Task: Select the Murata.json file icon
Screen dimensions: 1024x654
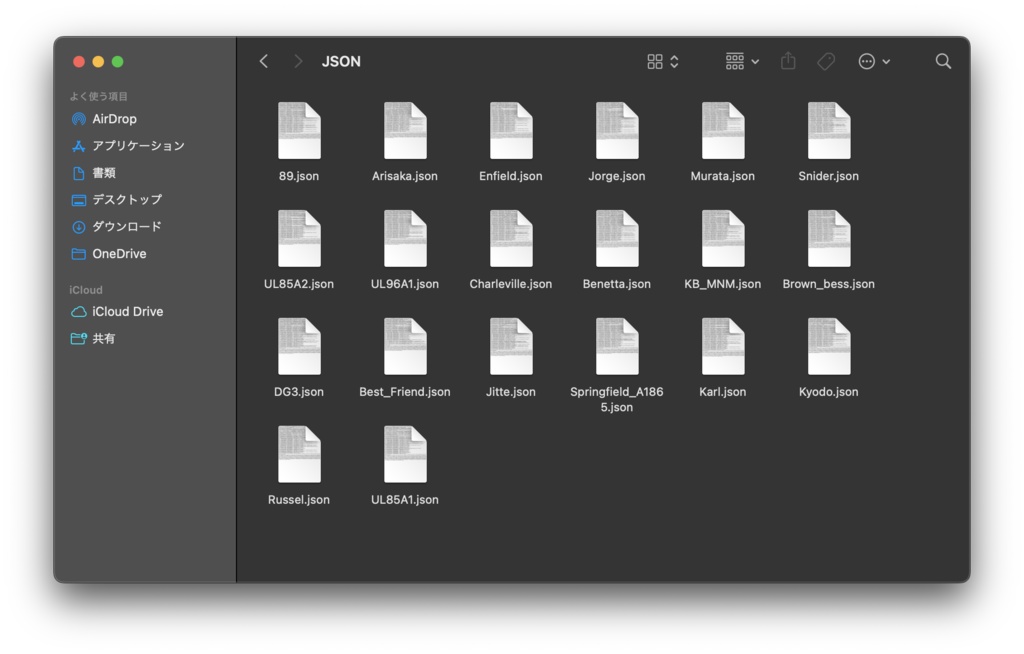Action: 723,131
